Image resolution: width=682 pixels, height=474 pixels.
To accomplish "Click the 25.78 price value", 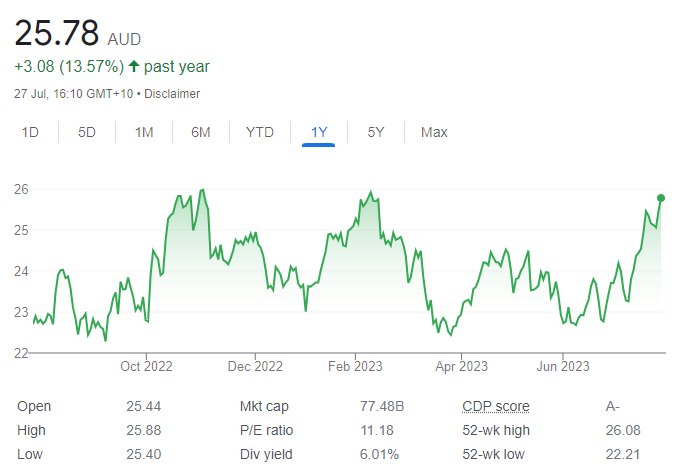I will point(57,33).
